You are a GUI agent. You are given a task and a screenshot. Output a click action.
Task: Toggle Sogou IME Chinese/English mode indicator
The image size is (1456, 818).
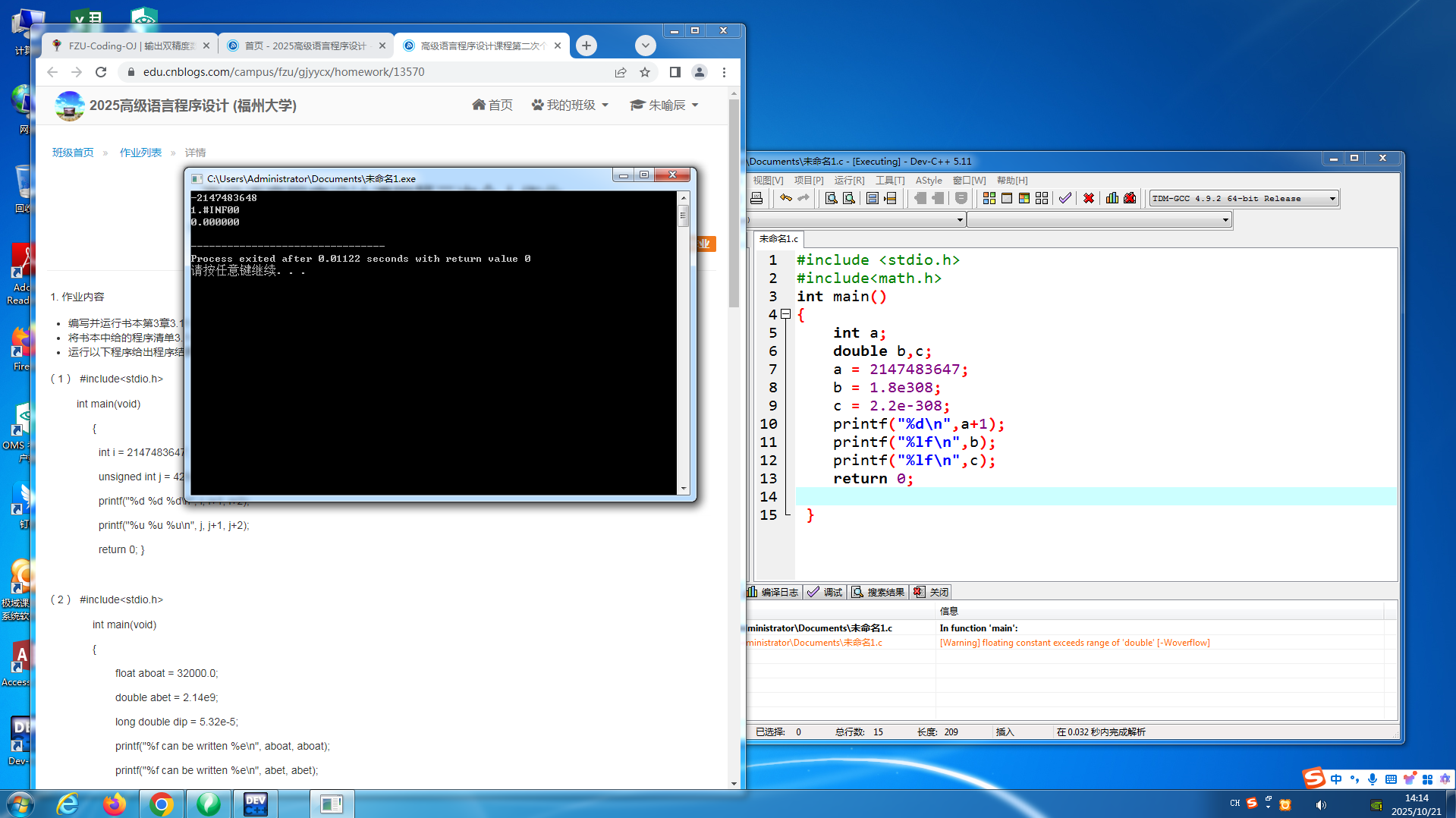pos(1336,779)
